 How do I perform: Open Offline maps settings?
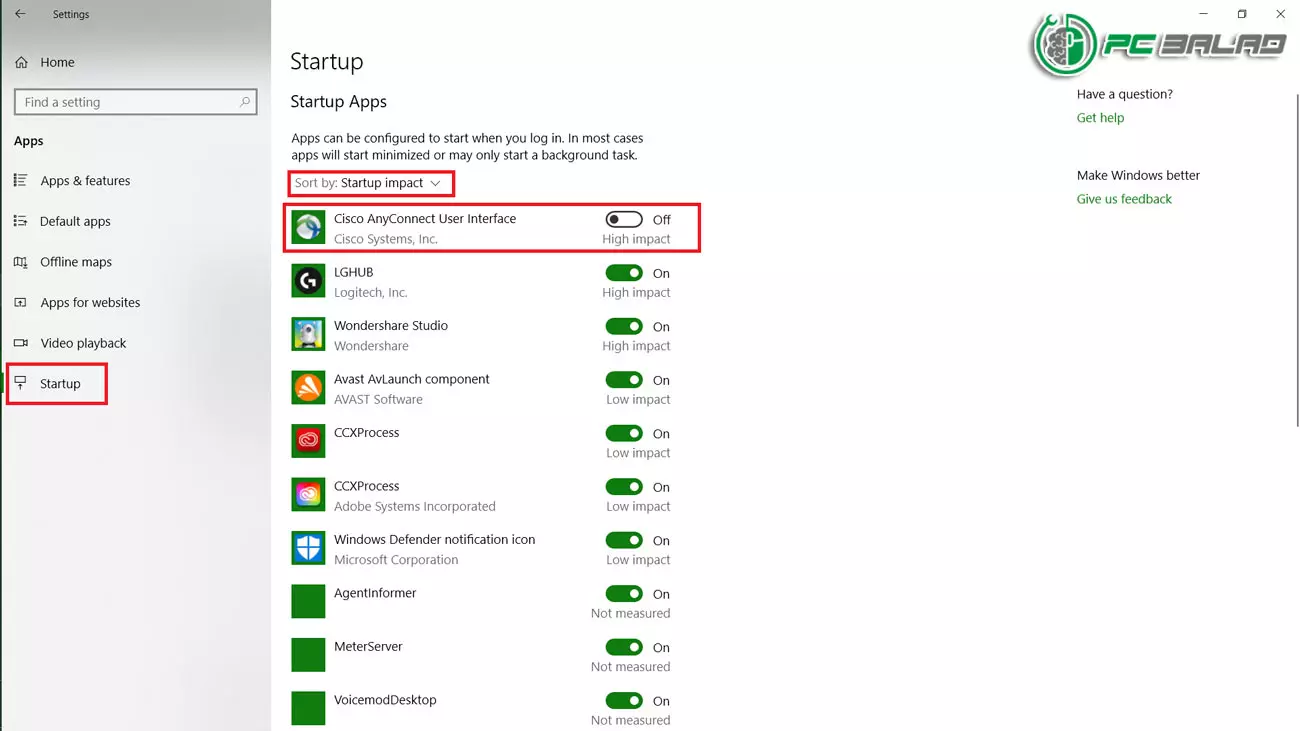click(76, 262)
